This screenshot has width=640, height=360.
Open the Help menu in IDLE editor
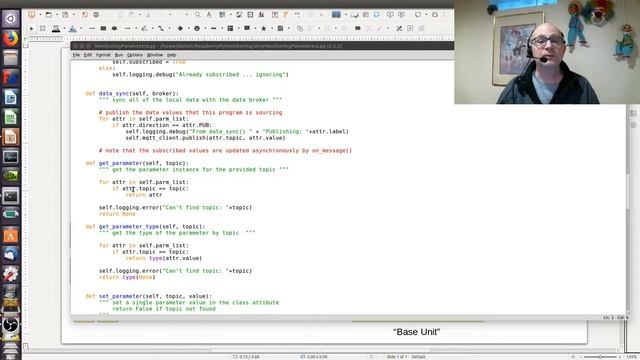click(x=171, y=55)
